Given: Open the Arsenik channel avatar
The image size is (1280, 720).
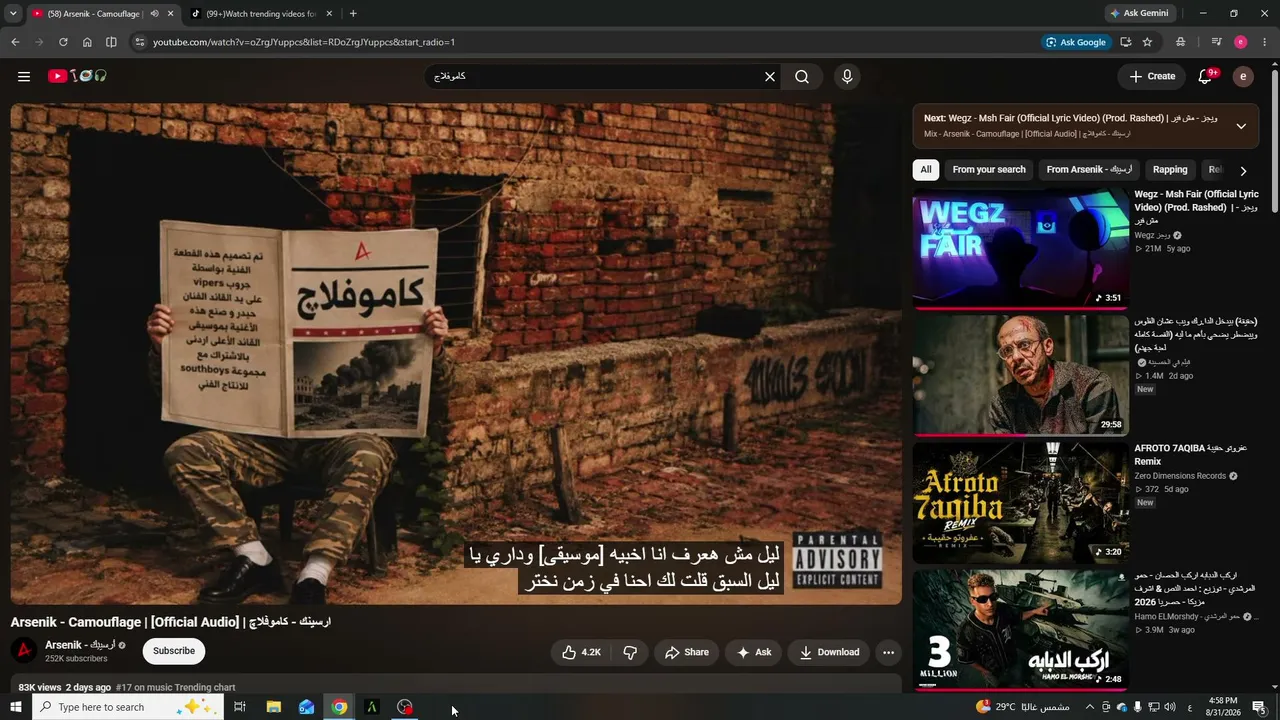Looking at the screenshot, I should point(24,651).
